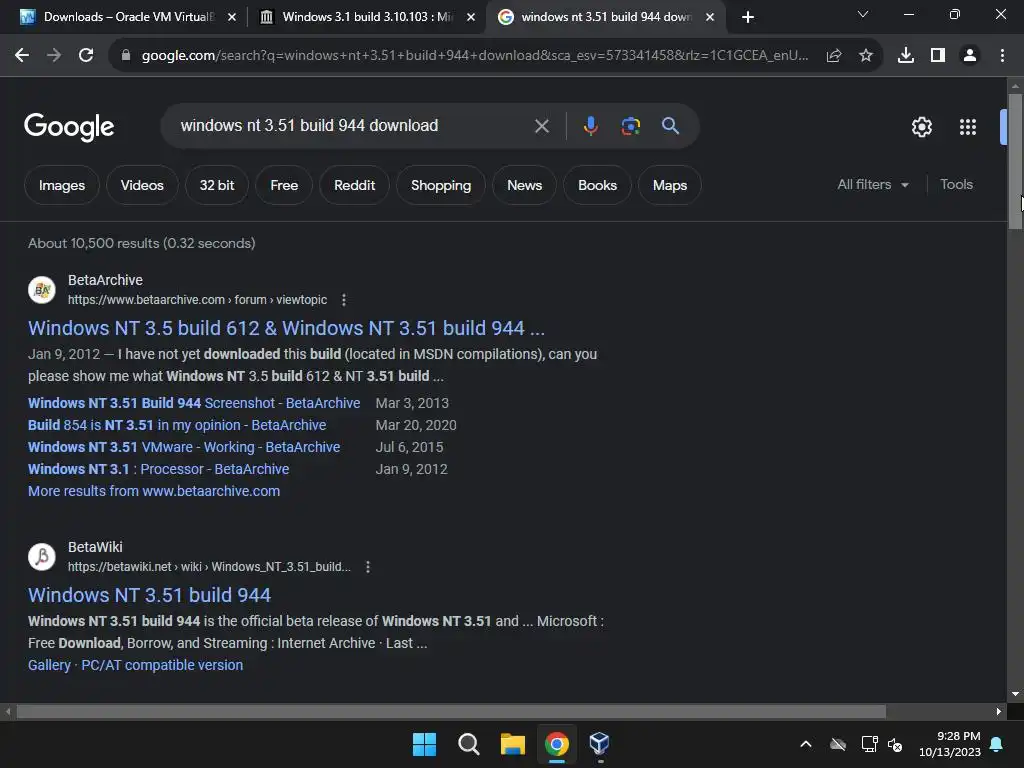Open the notifications bell in the tray
This screenshot has width=1024, height=768.
click(996, 744)
